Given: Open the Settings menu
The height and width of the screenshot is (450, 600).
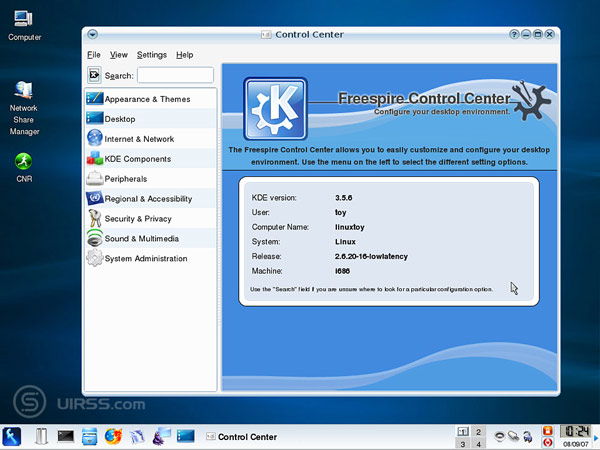Looking at the screenshot, I should tap(152, 55).
